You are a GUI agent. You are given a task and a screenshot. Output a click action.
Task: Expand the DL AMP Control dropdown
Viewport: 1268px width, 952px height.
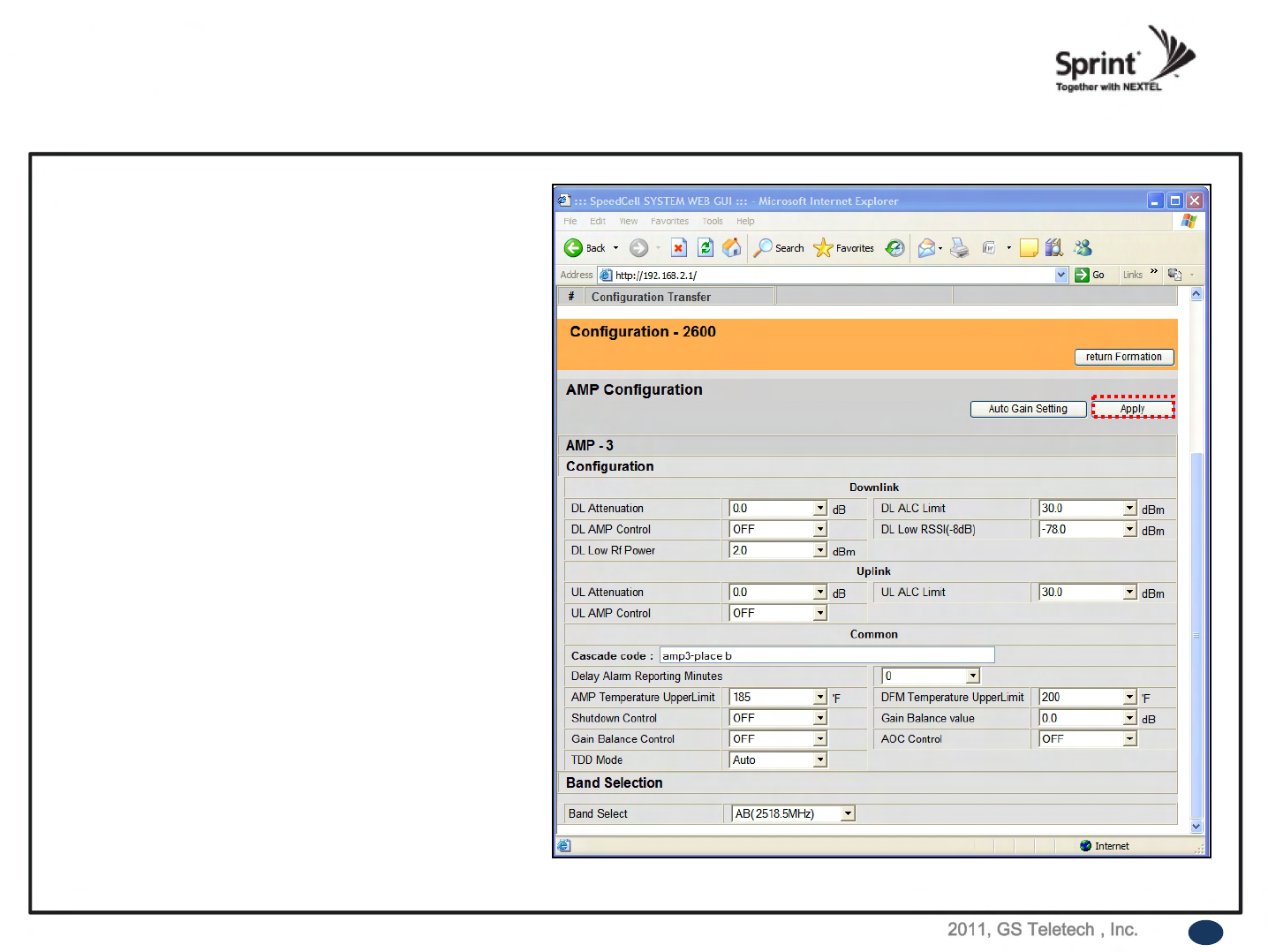point(820,530)
